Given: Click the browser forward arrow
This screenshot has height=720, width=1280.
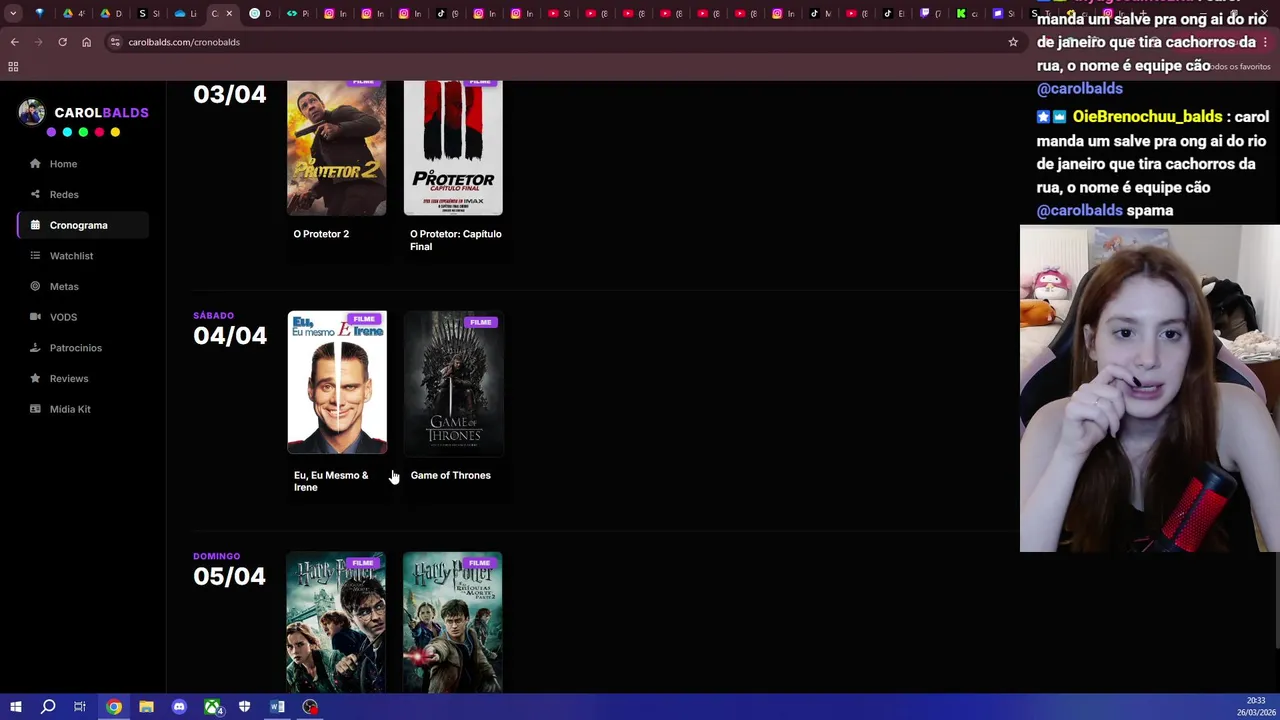Looking at the screenshot, I should click(38, 42).
